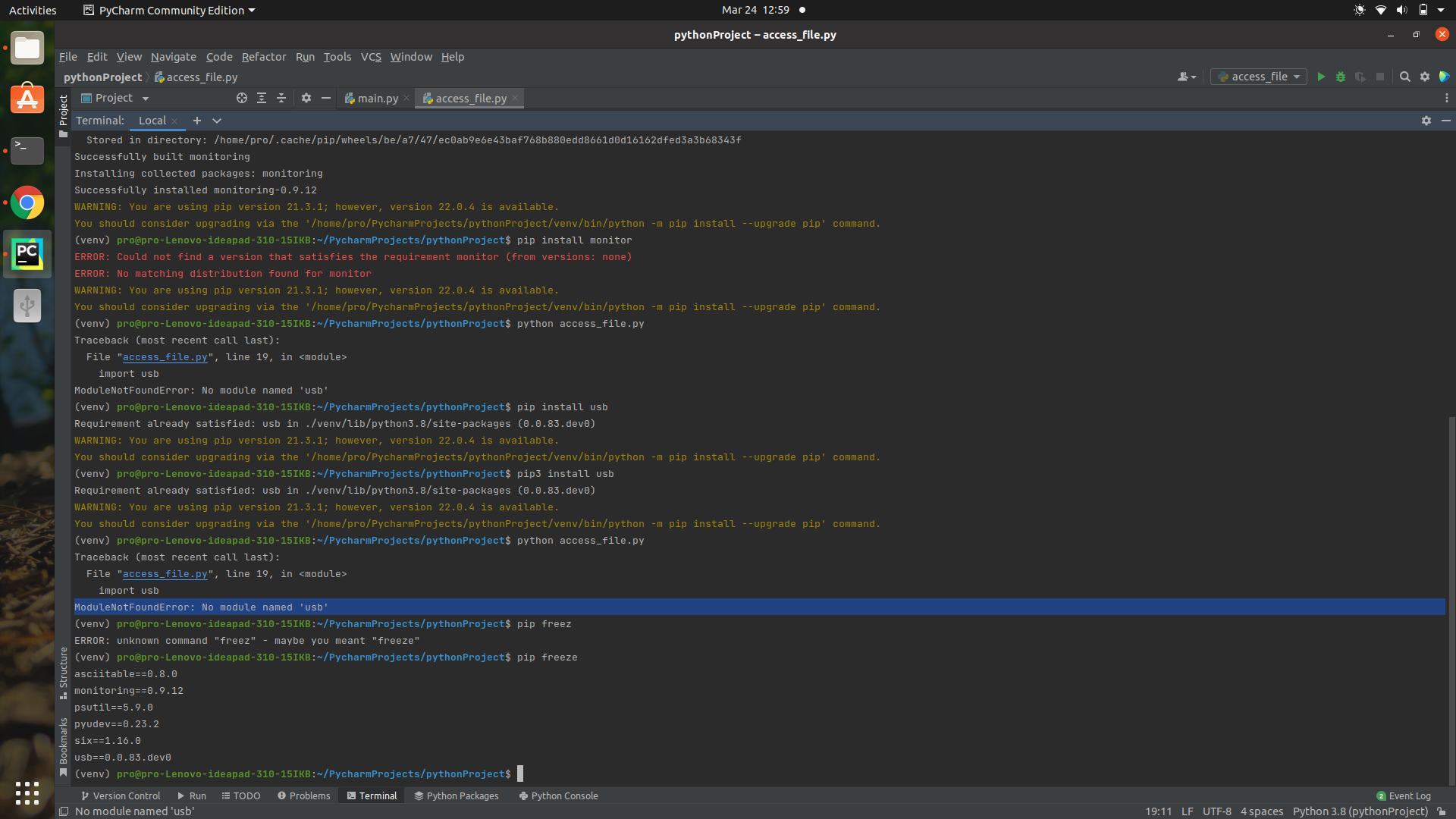Open the Project view dropdown
Image resolution: width=1456 pixels, height=819 pixels.
(x=115, y=98)
